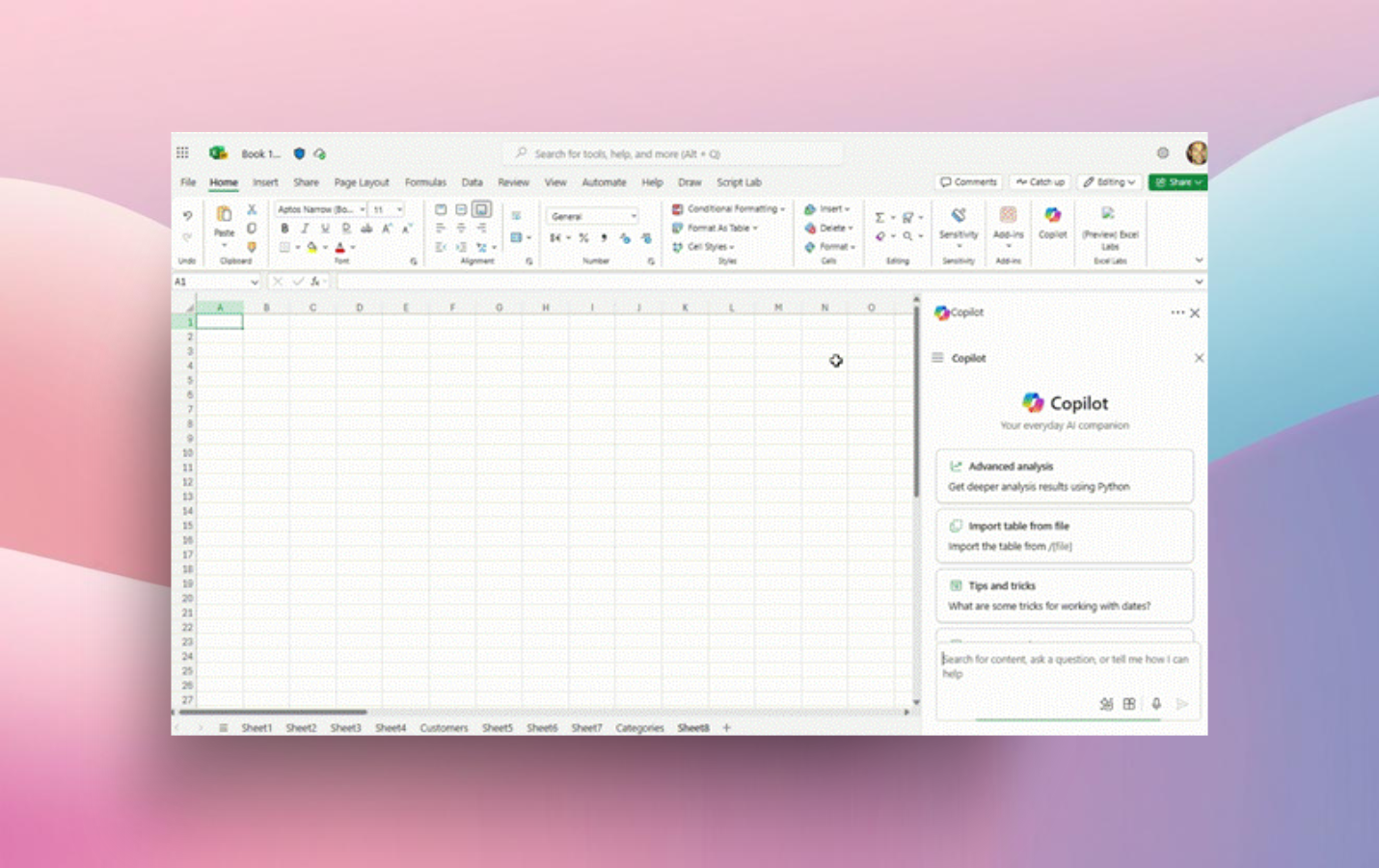
Task: Decrease font size with shrink-font icon
Action: pyautogui.click(x=407, y=229)
